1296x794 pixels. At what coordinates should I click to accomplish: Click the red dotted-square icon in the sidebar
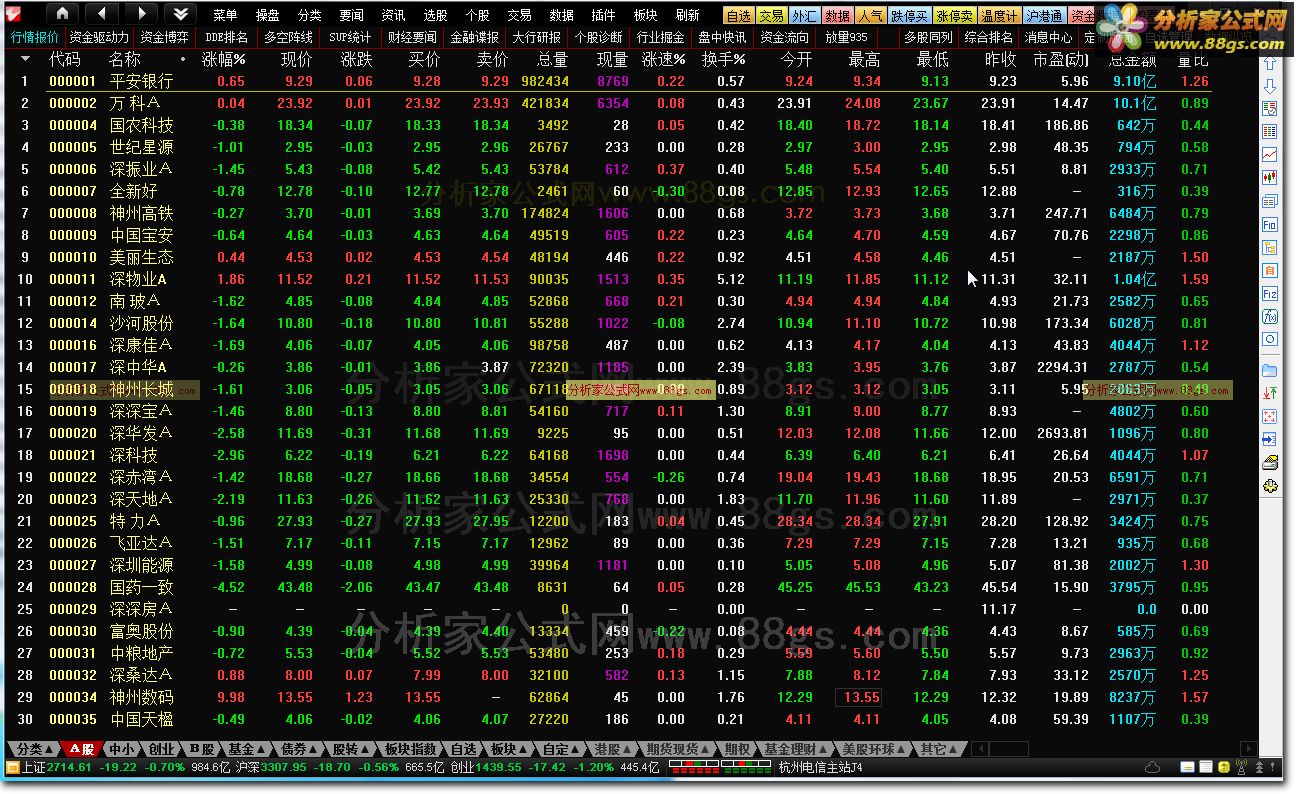[1270, 416]
